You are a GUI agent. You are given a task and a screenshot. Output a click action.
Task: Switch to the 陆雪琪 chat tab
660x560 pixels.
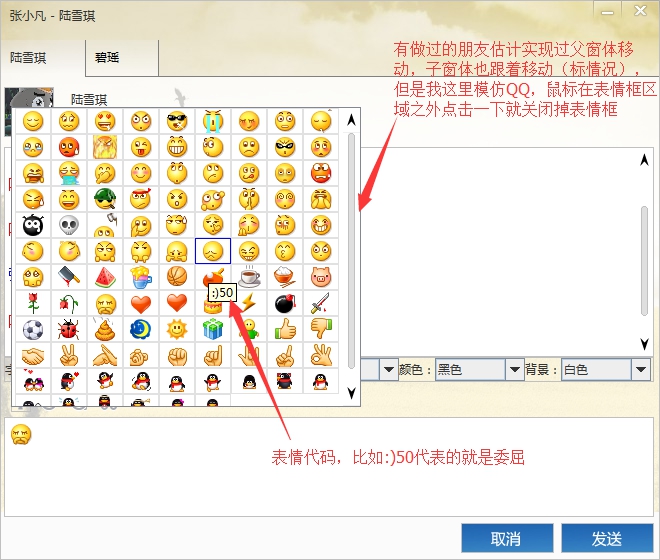coord(43,58)
